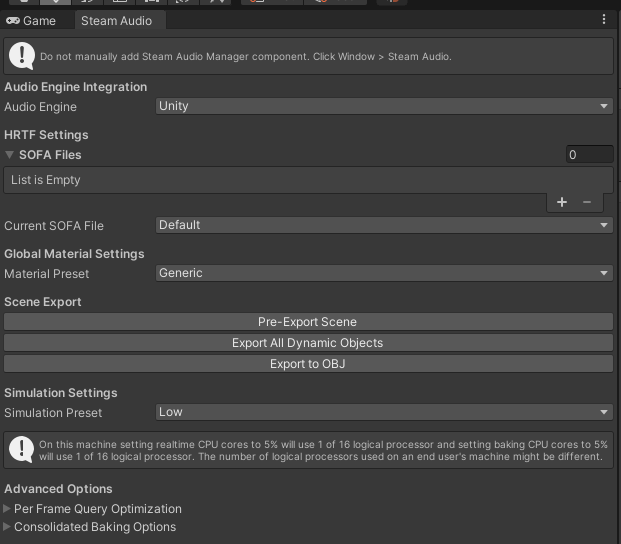This screenshot has height=544, width=621.
Task: Click the 'Global Material Settings' heading
Action: [74, 254]
